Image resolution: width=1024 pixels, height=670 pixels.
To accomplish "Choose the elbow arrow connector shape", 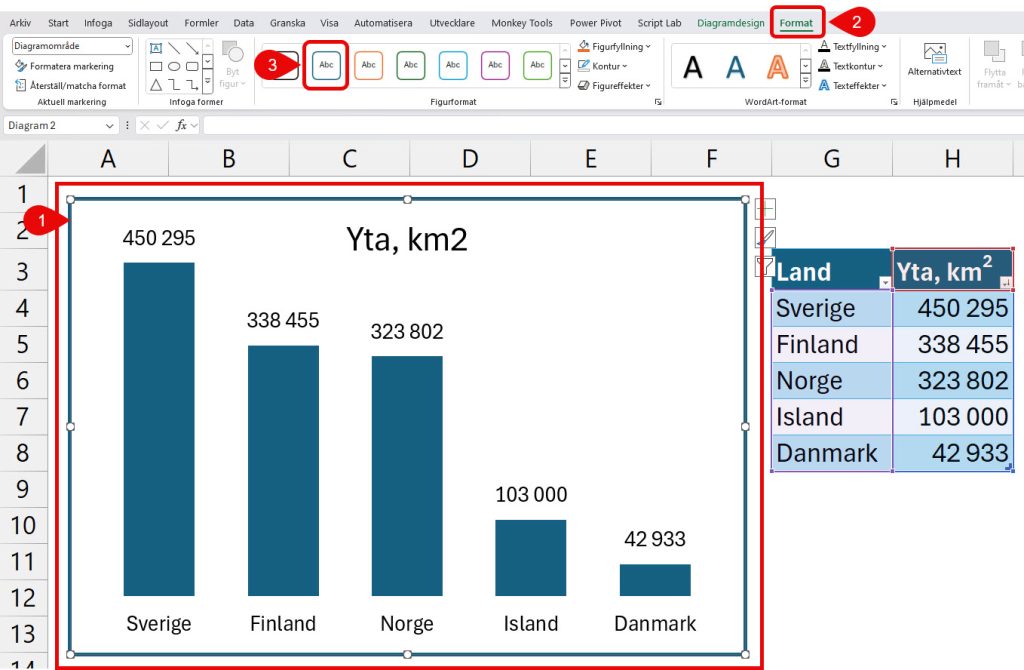I will tap(192, 85).
